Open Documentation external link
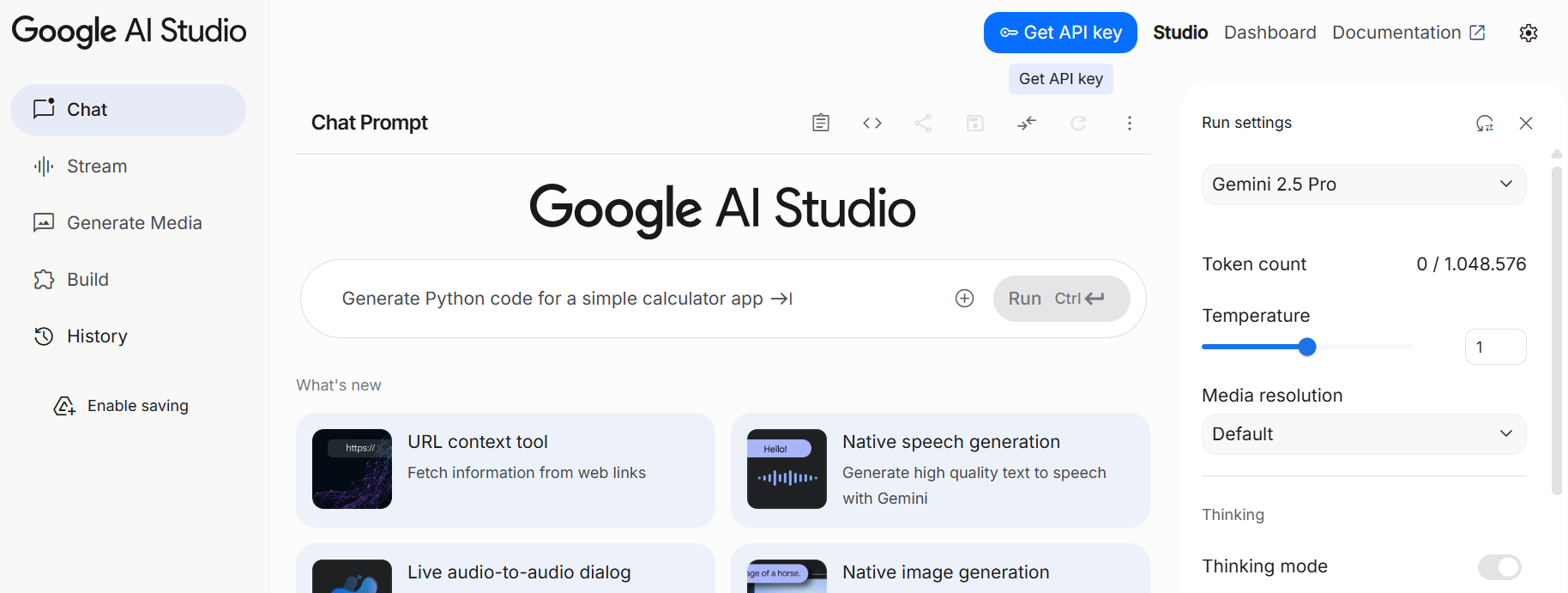 click(x=1408, y=33)
